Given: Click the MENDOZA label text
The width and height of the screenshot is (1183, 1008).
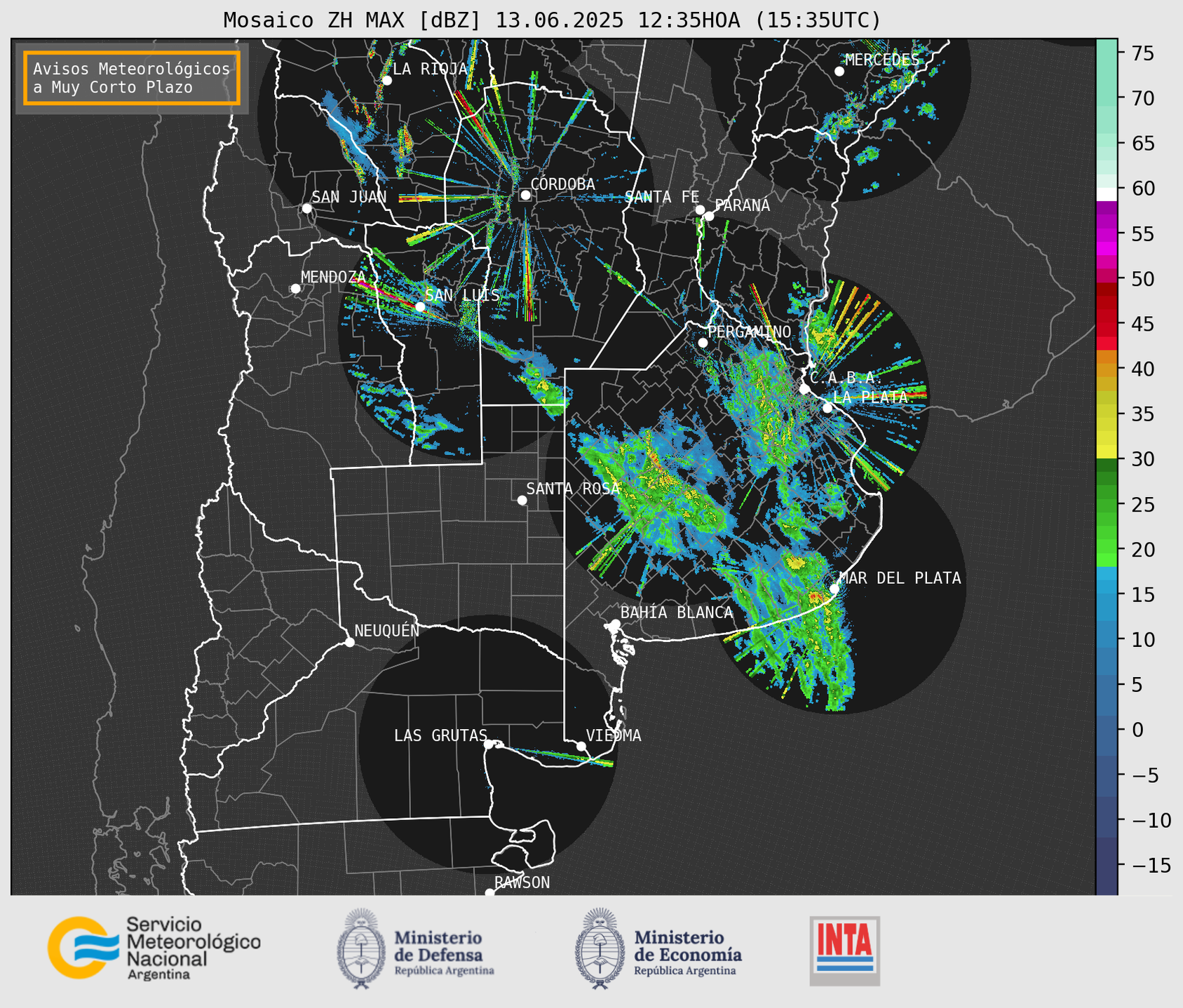Looking at the screenshot, I should coord(333,277).
